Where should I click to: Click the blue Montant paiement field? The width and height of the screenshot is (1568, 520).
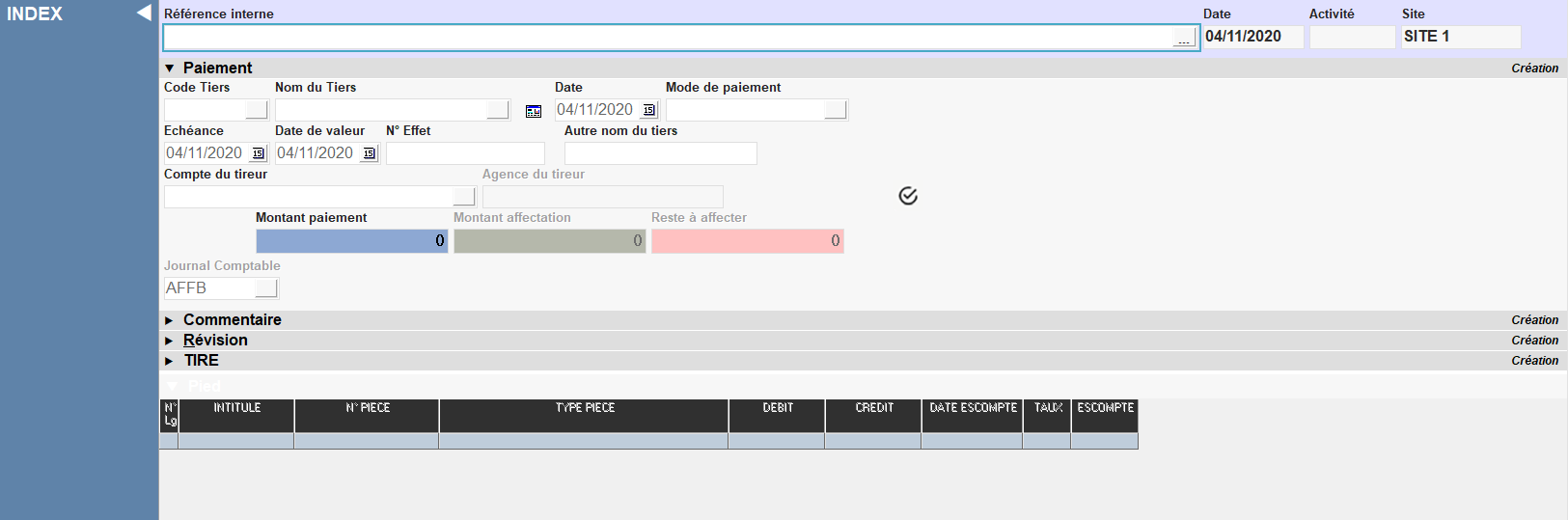click(x=351, y=241)
